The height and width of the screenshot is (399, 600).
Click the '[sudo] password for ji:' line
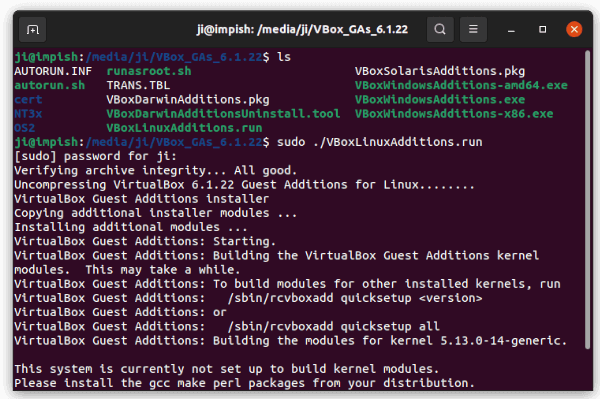pyautogui.click(x=95, y=156)
